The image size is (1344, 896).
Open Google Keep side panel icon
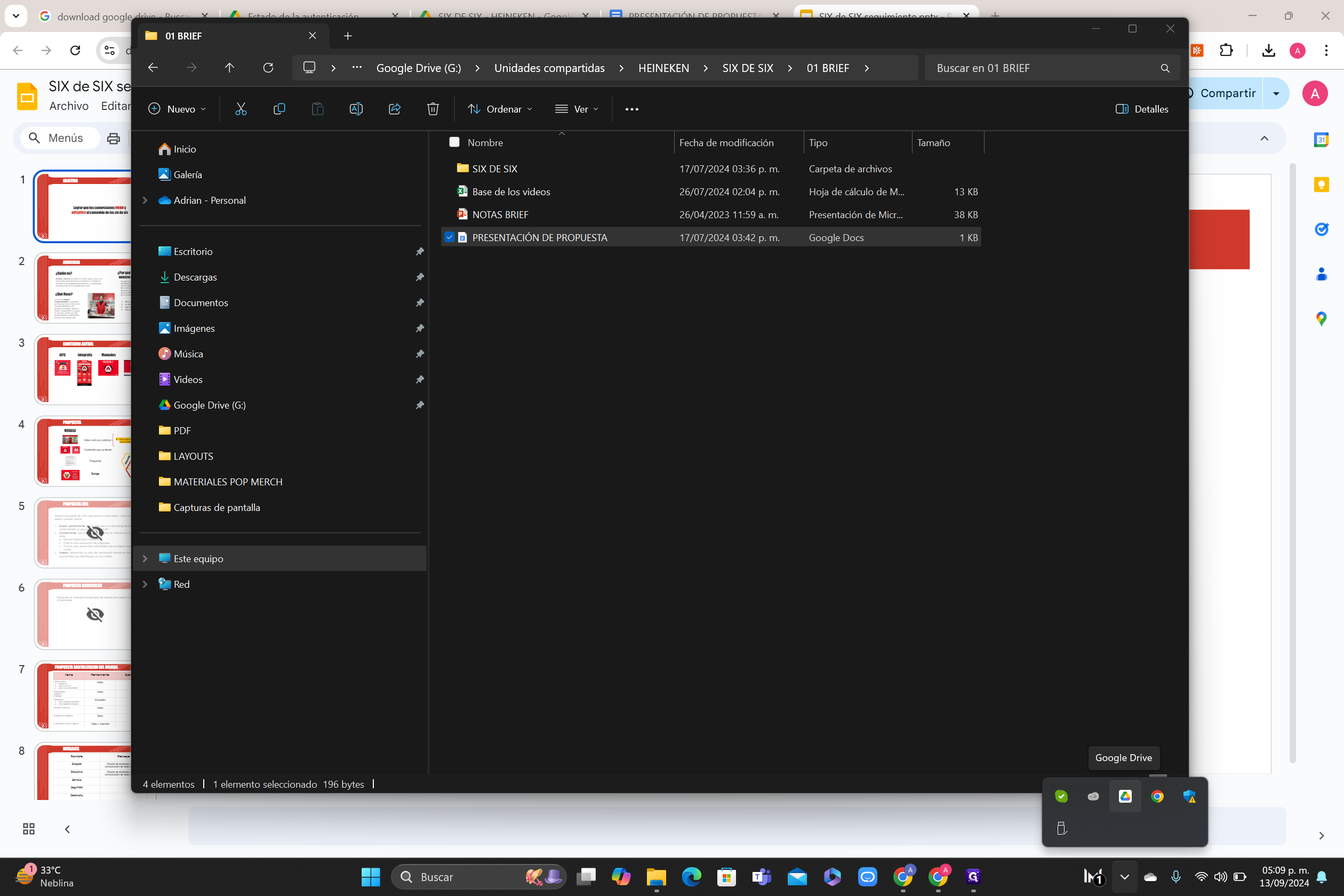(x=1321, y=184)
